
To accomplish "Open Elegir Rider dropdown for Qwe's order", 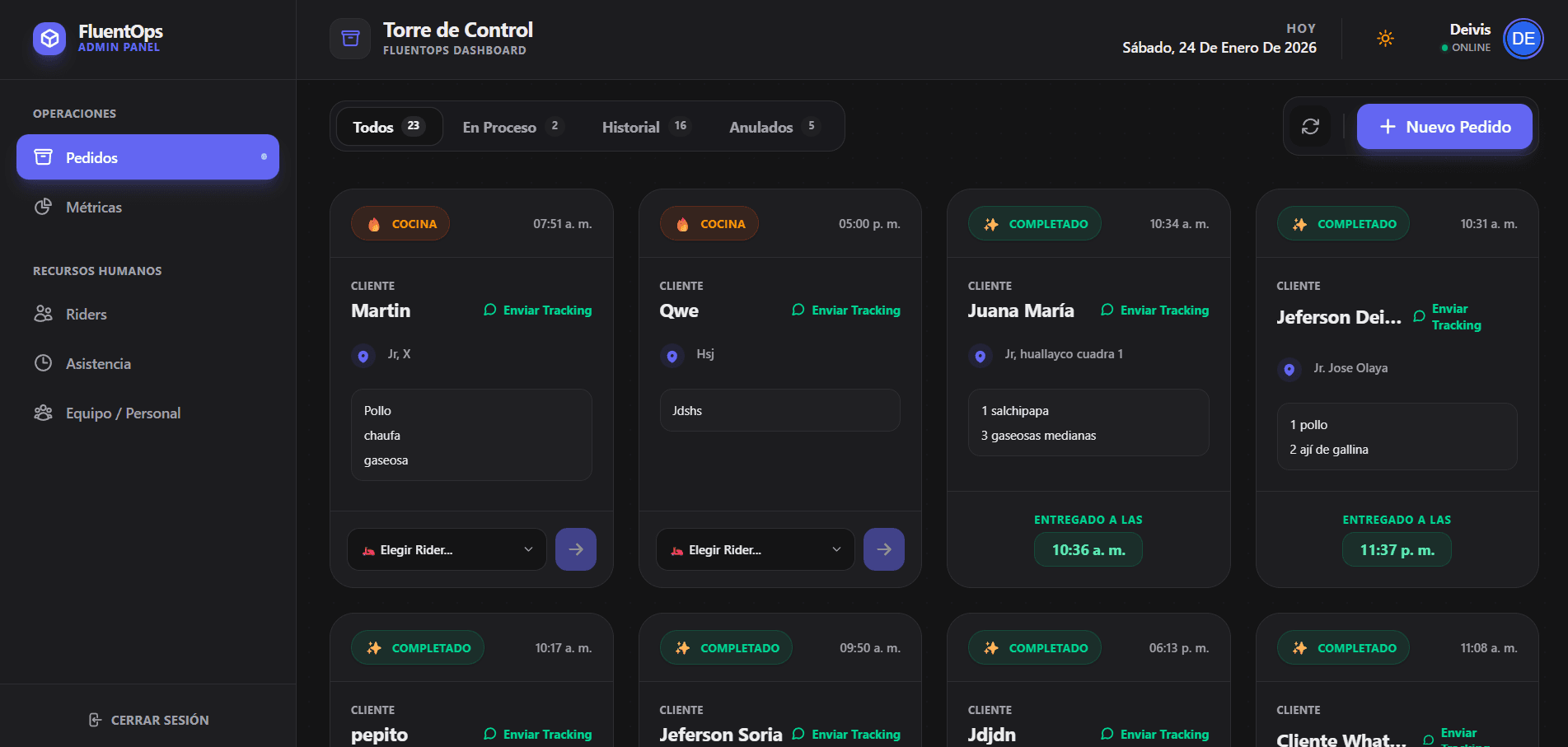I will pyautogui.click(x=755, y=549).
